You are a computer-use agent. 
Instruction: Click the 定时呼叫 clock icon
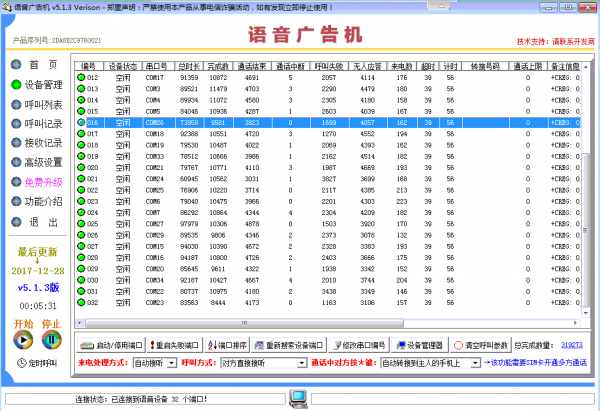pyautogui.click(x=19, y=362)
